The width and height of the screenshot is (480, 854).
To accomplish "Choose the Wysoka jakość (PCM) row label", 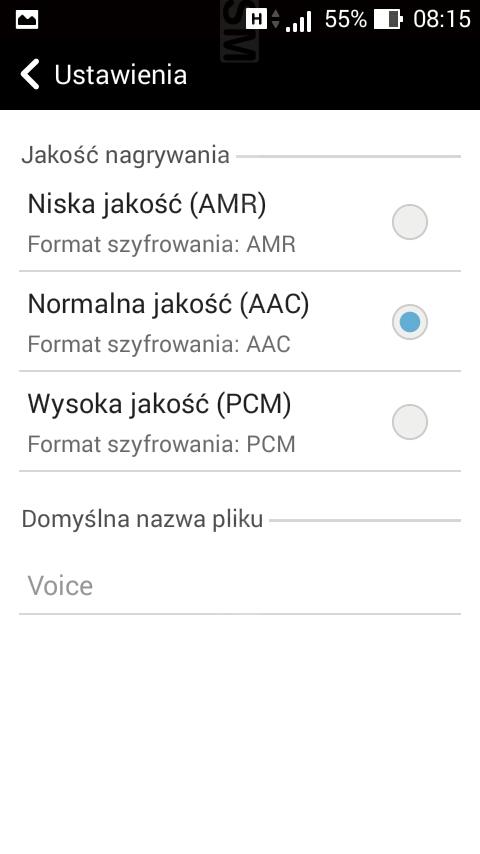I will [x=240, y=422].
